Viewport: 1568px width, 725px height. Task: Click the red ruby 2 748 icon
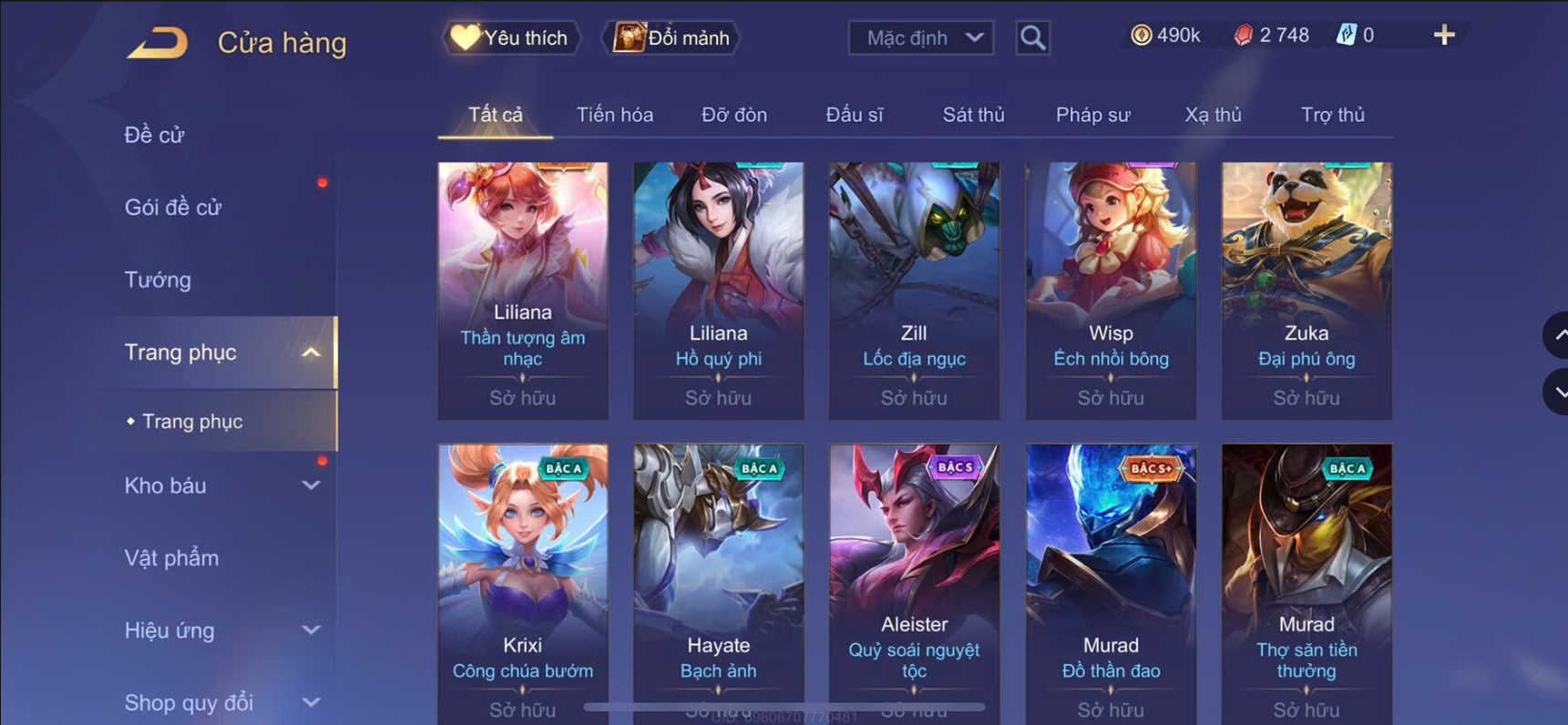[x=1243, y=36]
